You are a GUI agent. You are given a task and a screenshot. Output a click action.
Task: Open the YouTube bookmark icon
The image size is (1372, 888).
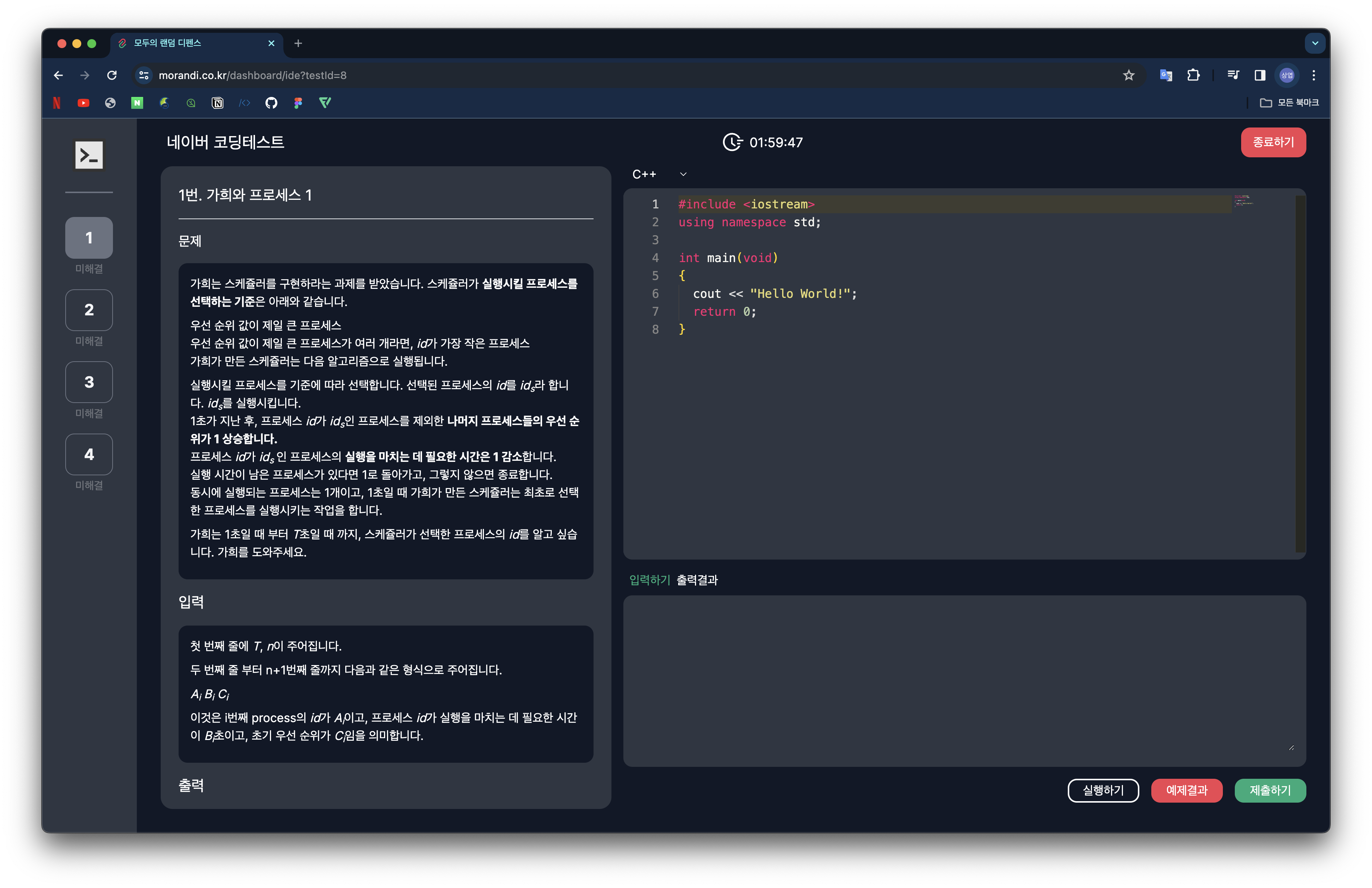84,103
